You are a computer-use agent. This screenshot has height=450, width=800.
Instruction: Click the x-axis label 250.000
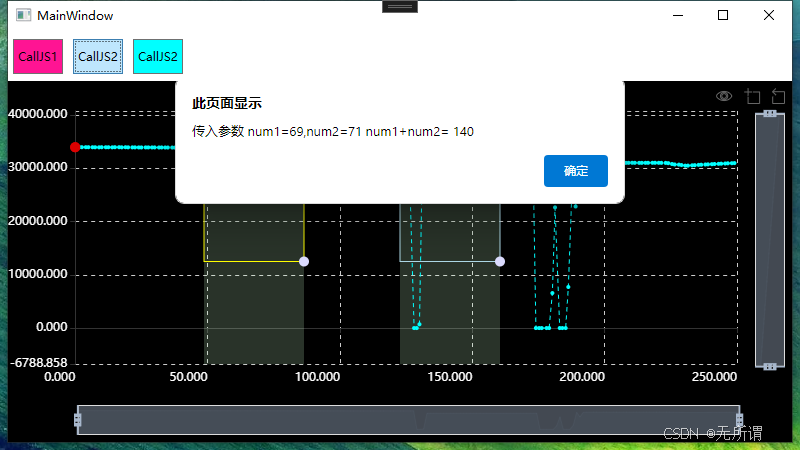(714, 377)
